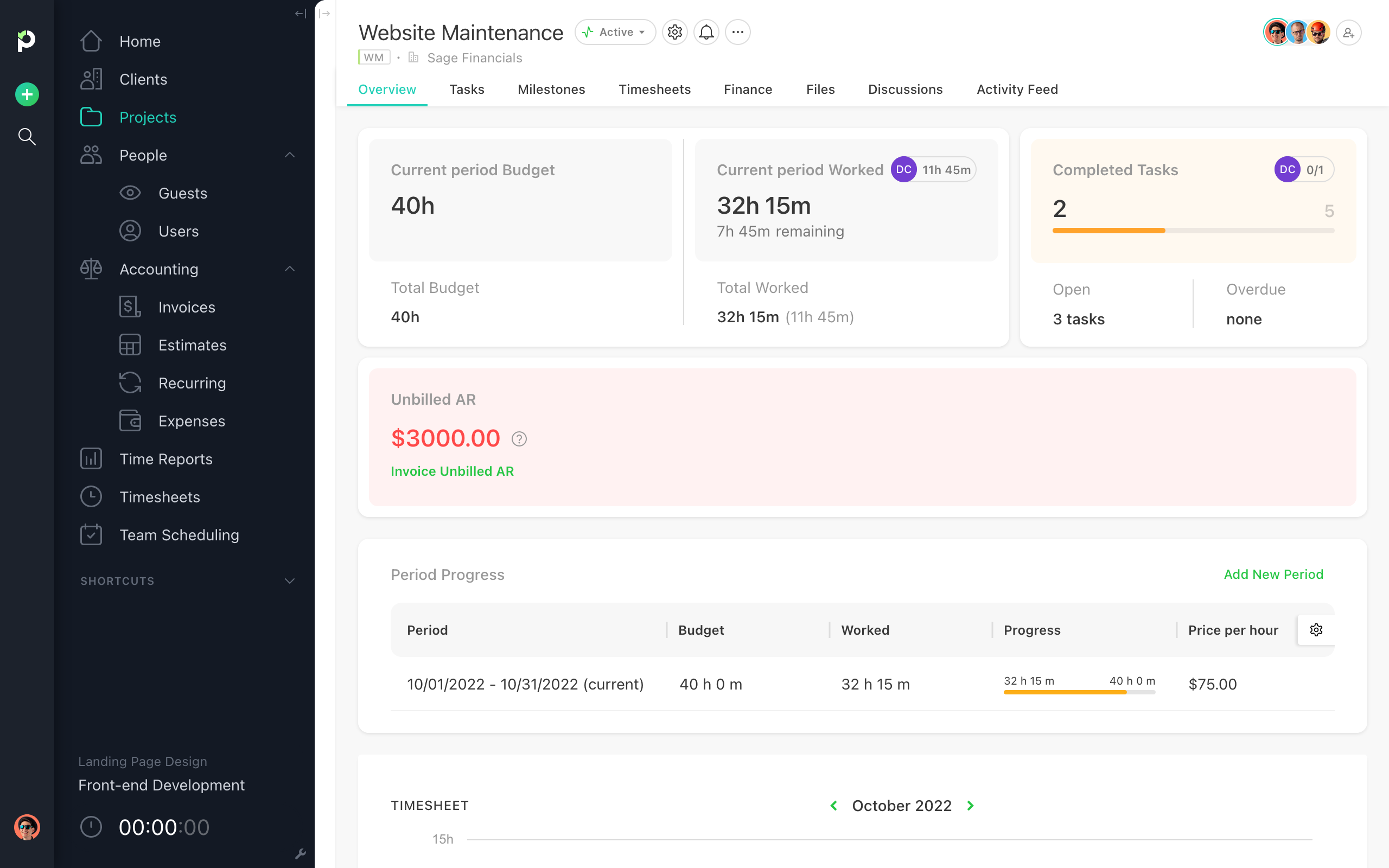Click Invoice Unbilled AR link
Viewport: 1389px width, 868px height.
coord(453,471)
